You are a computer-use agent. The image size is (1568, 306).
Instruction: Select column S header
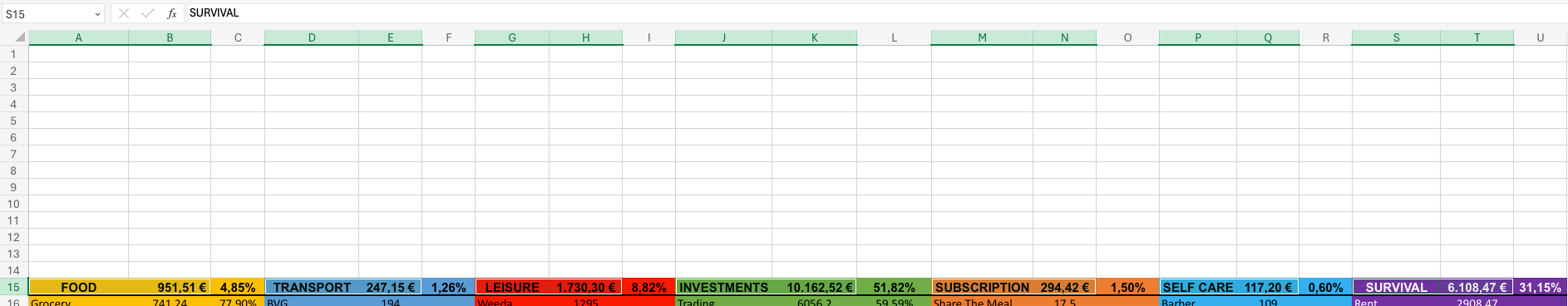[1396, 37]
